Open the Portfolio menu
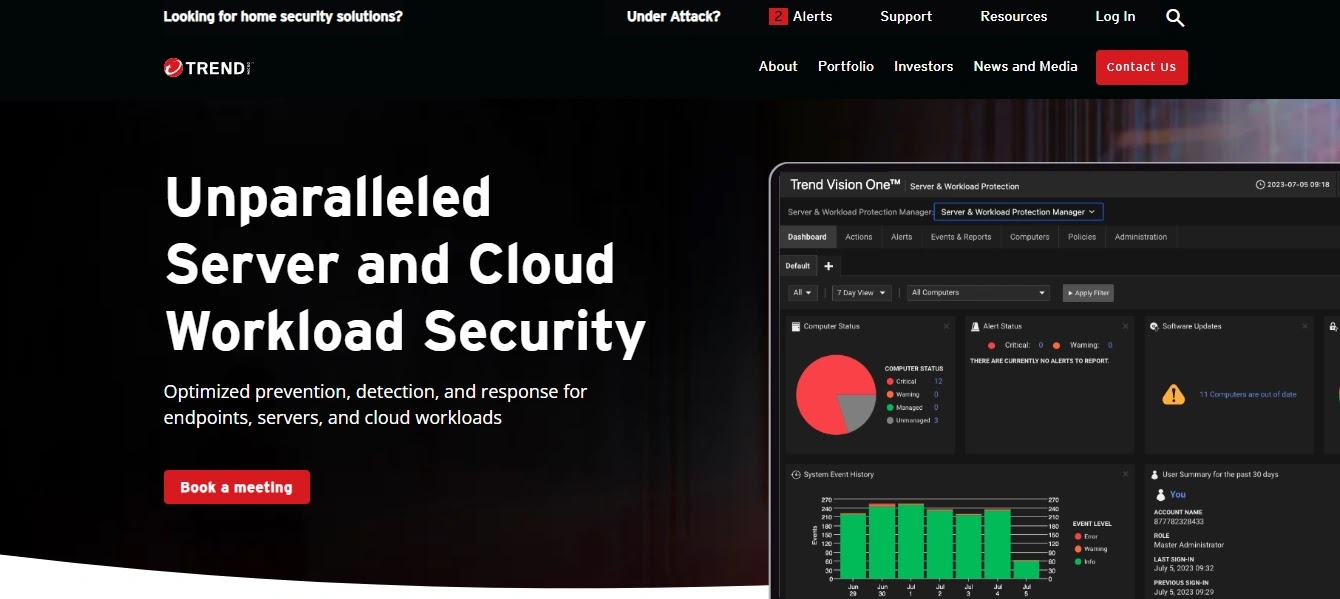Viewport: 1340px width, 599px height. (x=846, y=66)
